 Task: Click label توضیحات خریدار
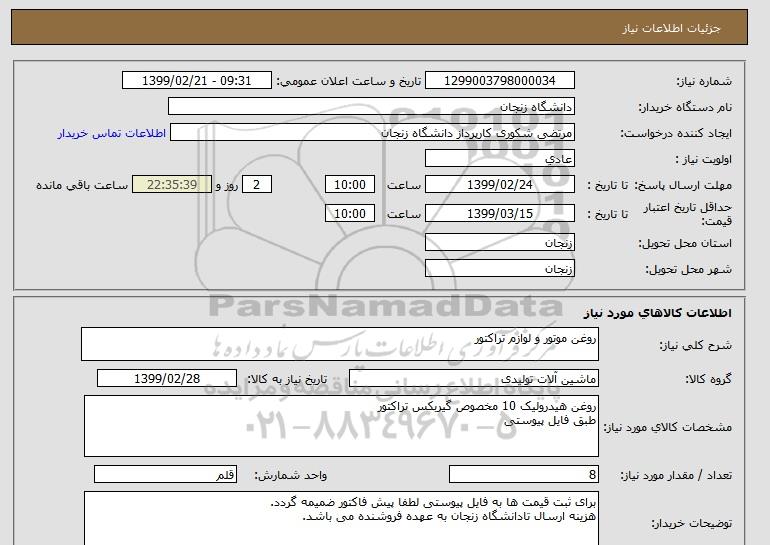click(691, 523)
